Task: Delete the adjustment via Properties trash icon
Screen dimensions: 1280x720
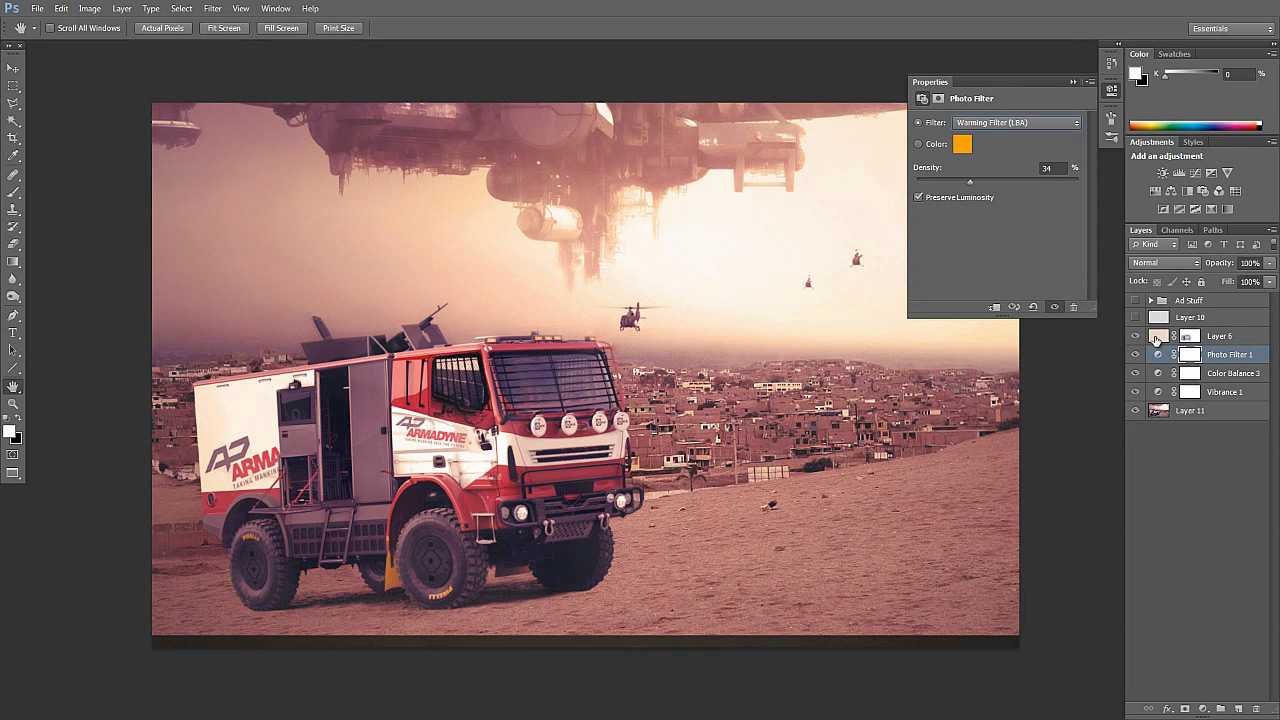Action: (1074, 307)
